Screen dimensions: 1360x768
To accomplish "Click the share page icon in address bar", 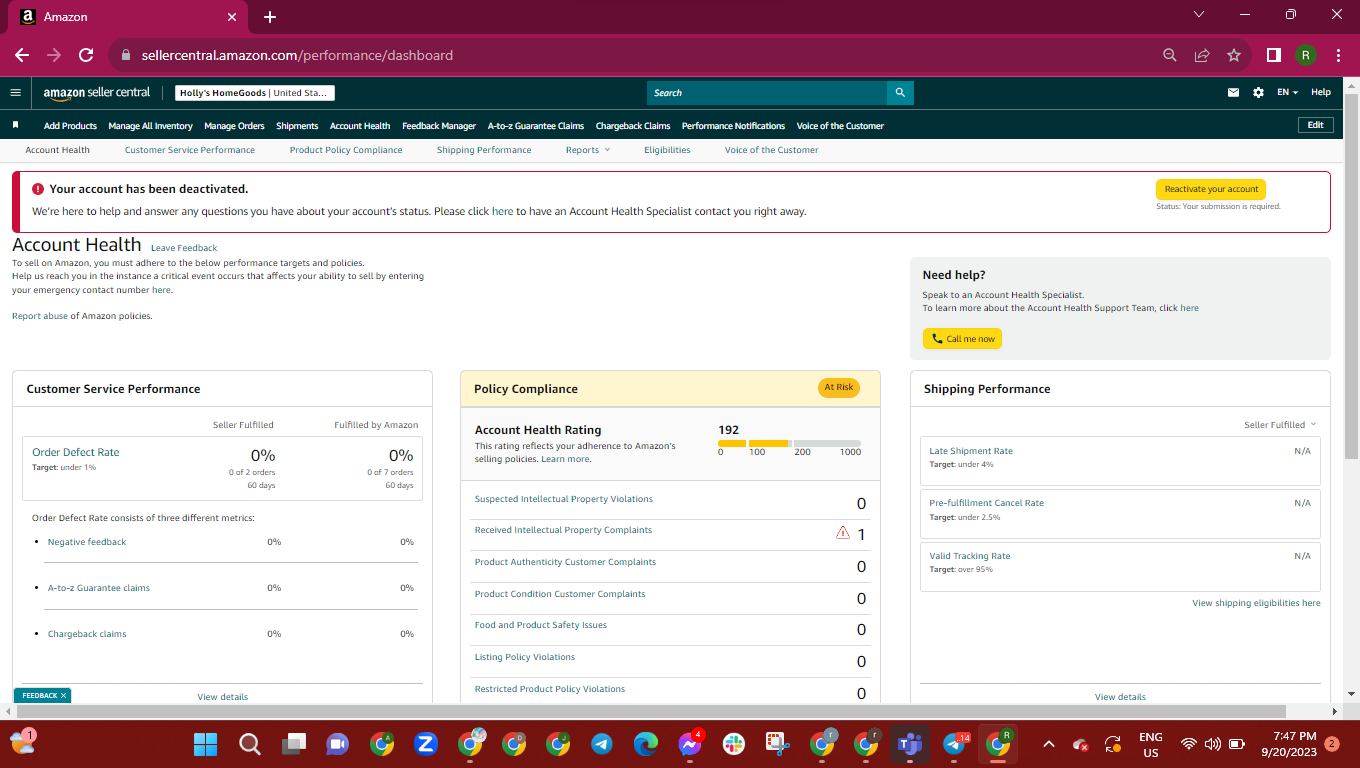I will click(x=1202, y=55).
